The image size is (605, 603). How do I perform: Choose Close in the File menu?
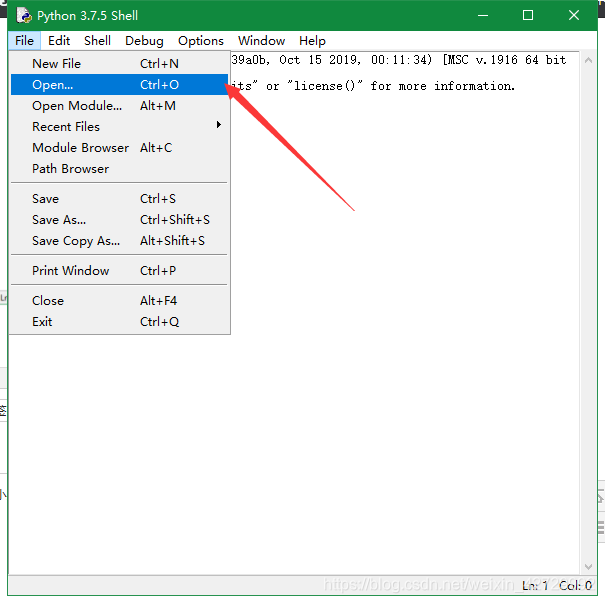pos(119,301)
